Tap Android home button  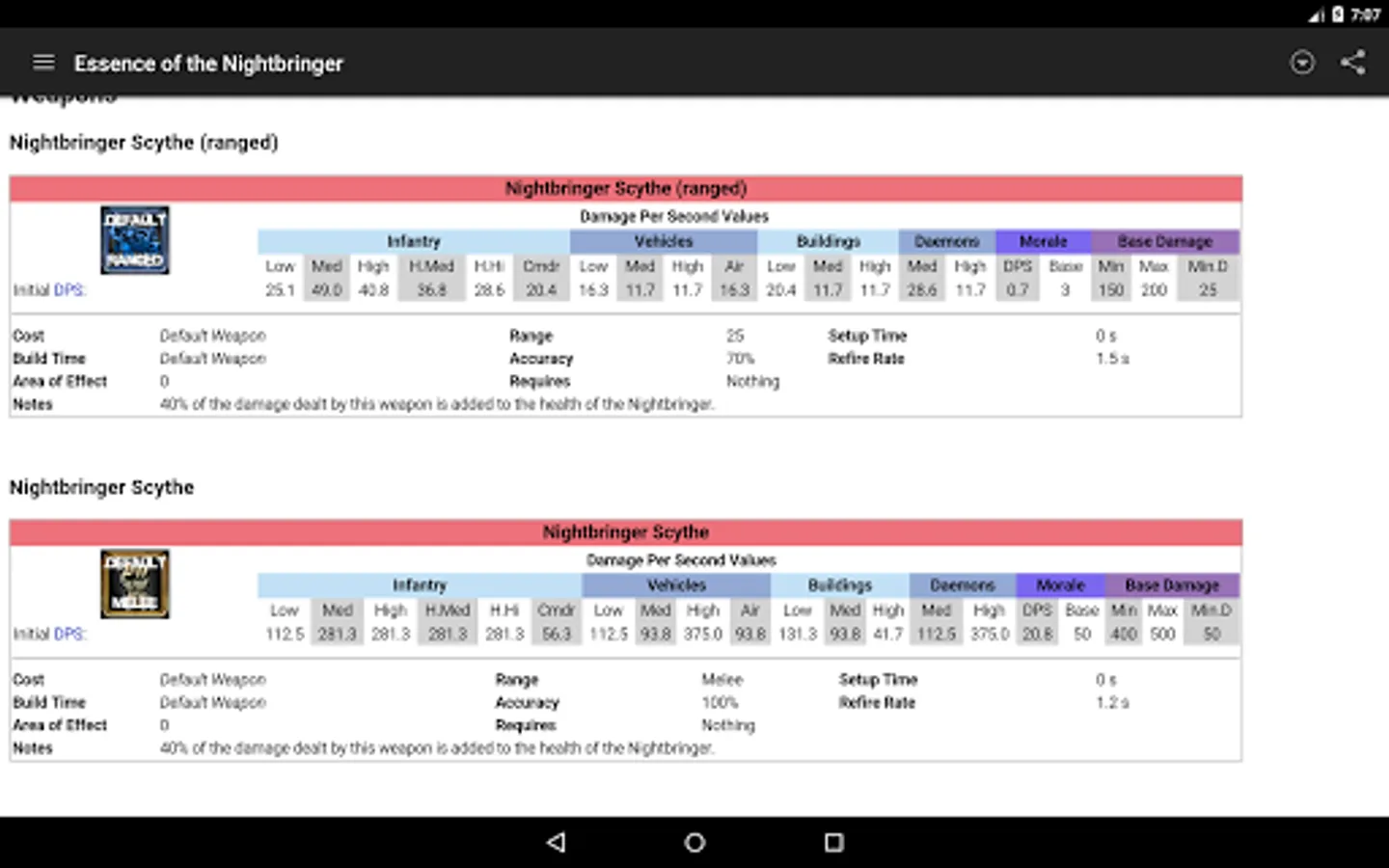tap(694, 842)
